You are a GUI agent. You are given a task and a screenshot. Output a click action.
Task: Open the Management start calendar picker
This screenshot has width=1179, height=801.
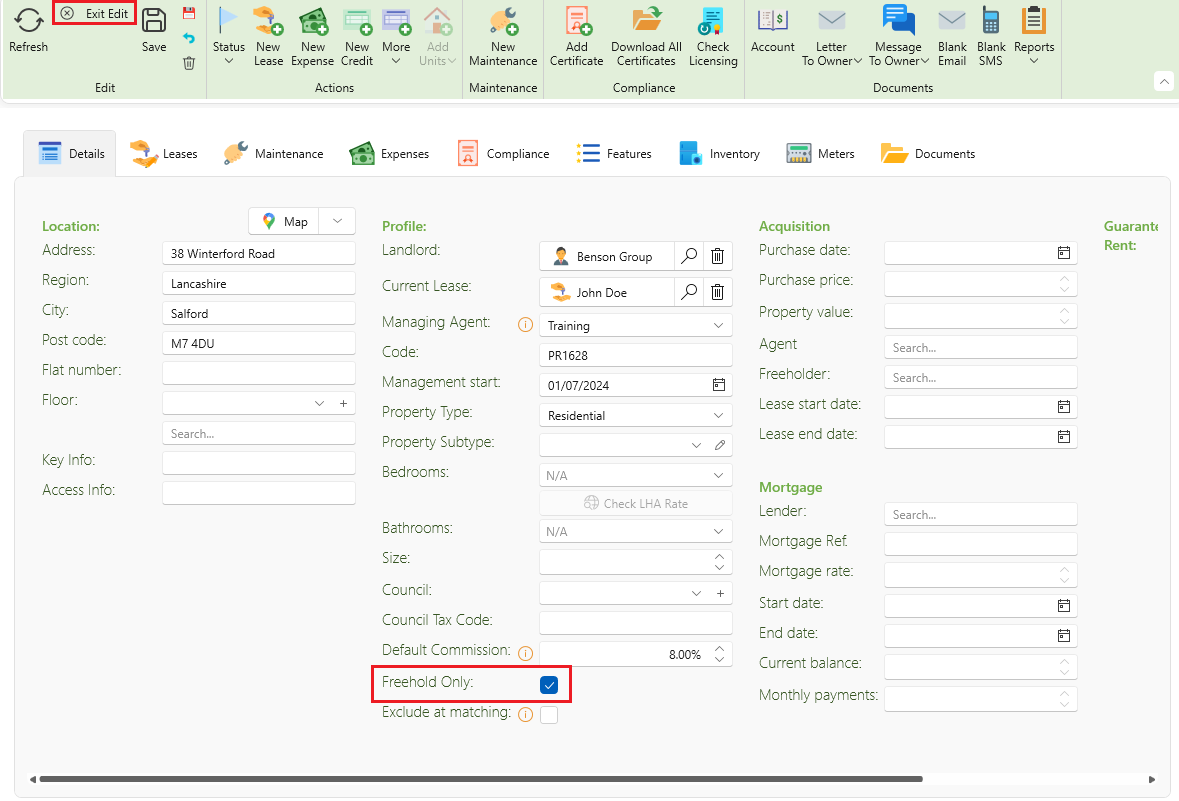point(719,385)
